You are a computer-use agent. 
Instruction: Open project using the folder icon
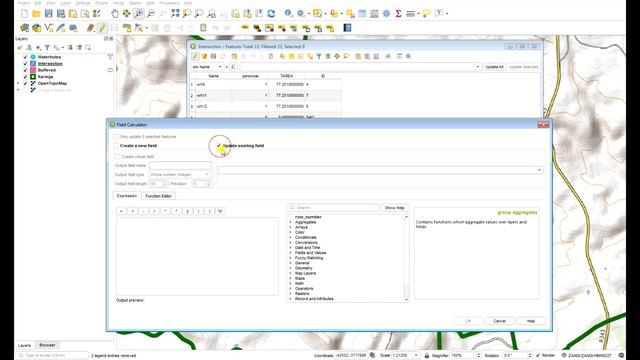[36, 13]
